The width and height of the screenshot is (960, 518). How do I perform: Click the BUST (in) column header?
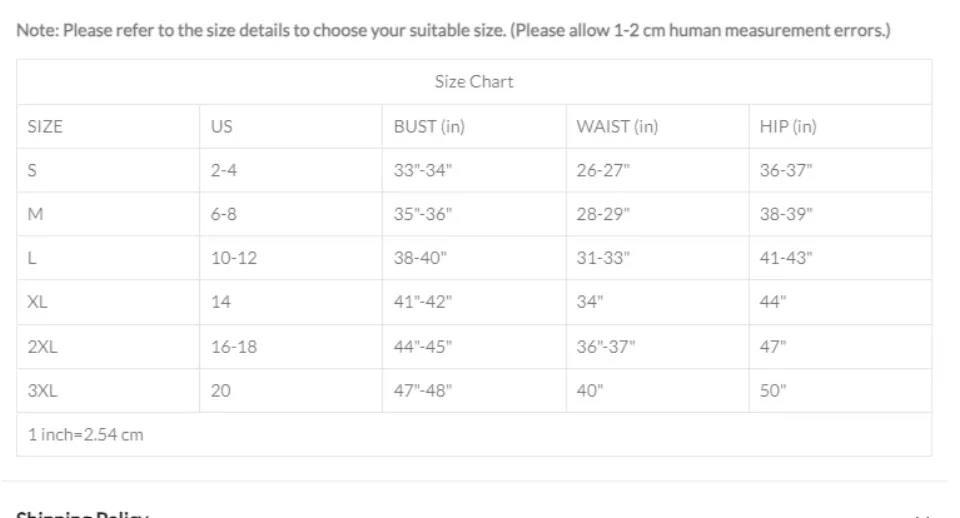pos(429,127)
